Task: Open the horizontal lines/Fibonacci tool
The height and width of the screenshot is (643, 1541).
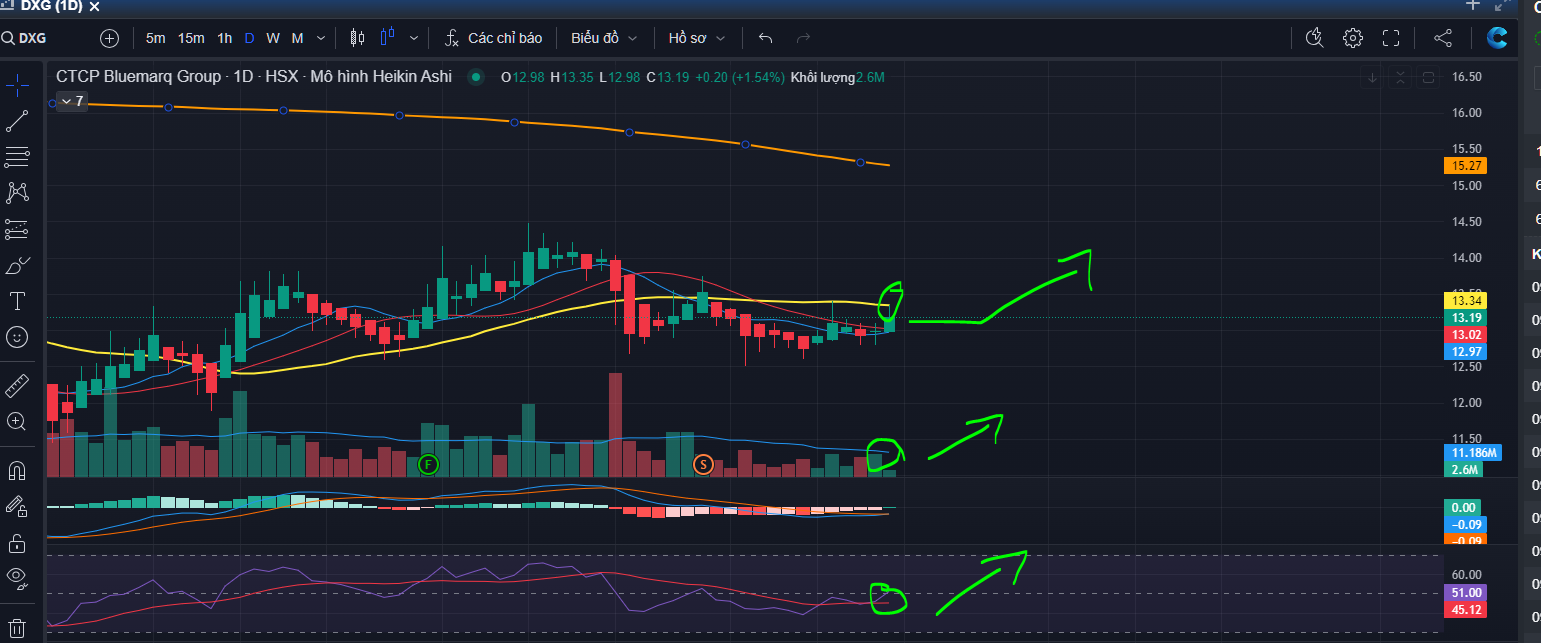Action: [17, 157]
